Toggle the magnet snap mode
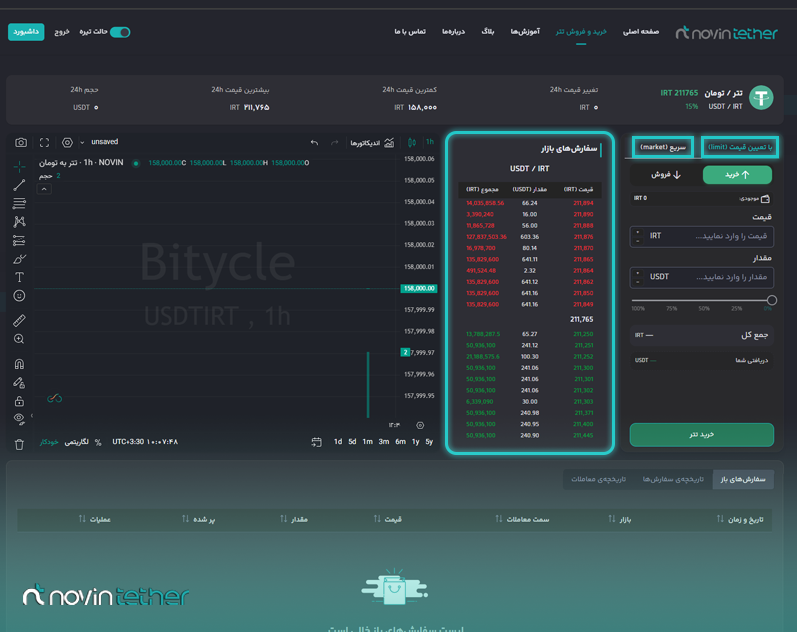This screenshot has height=632, width=797. click(19, 364)
